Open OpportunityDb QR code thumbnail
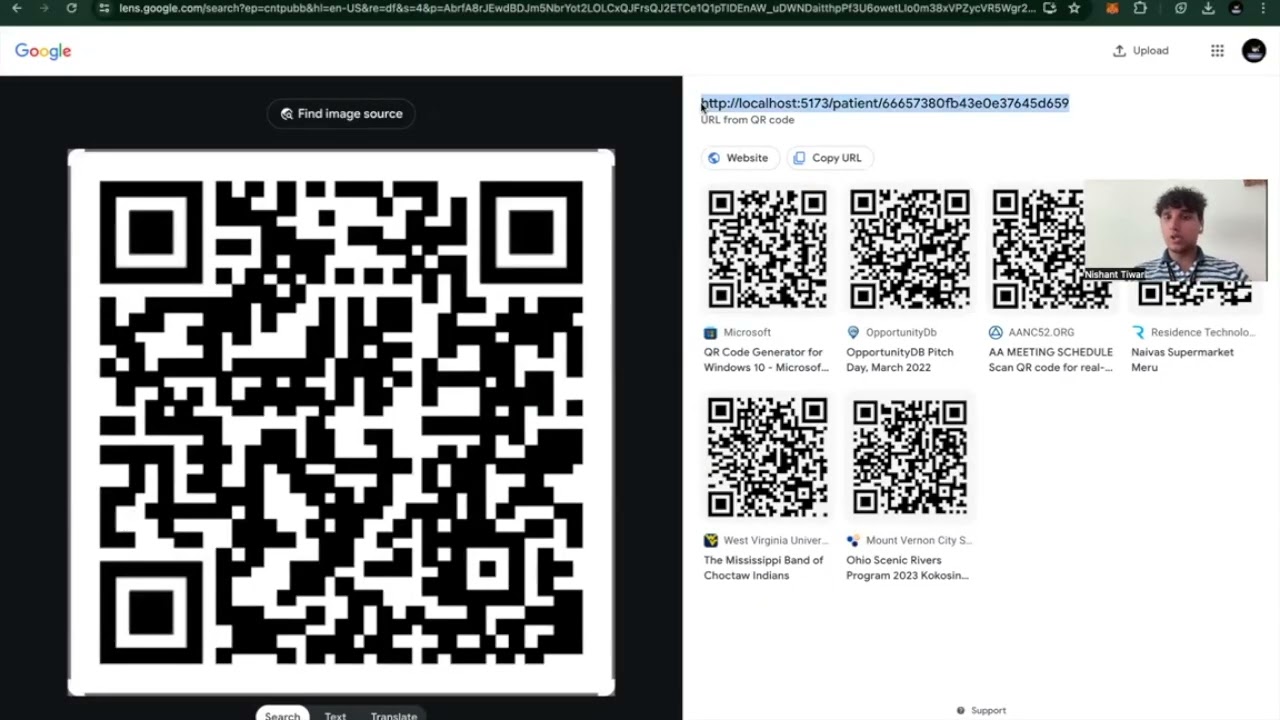The height and width of the screenshot is (720, 1280). pyautogui.click(x=909, y=249)
